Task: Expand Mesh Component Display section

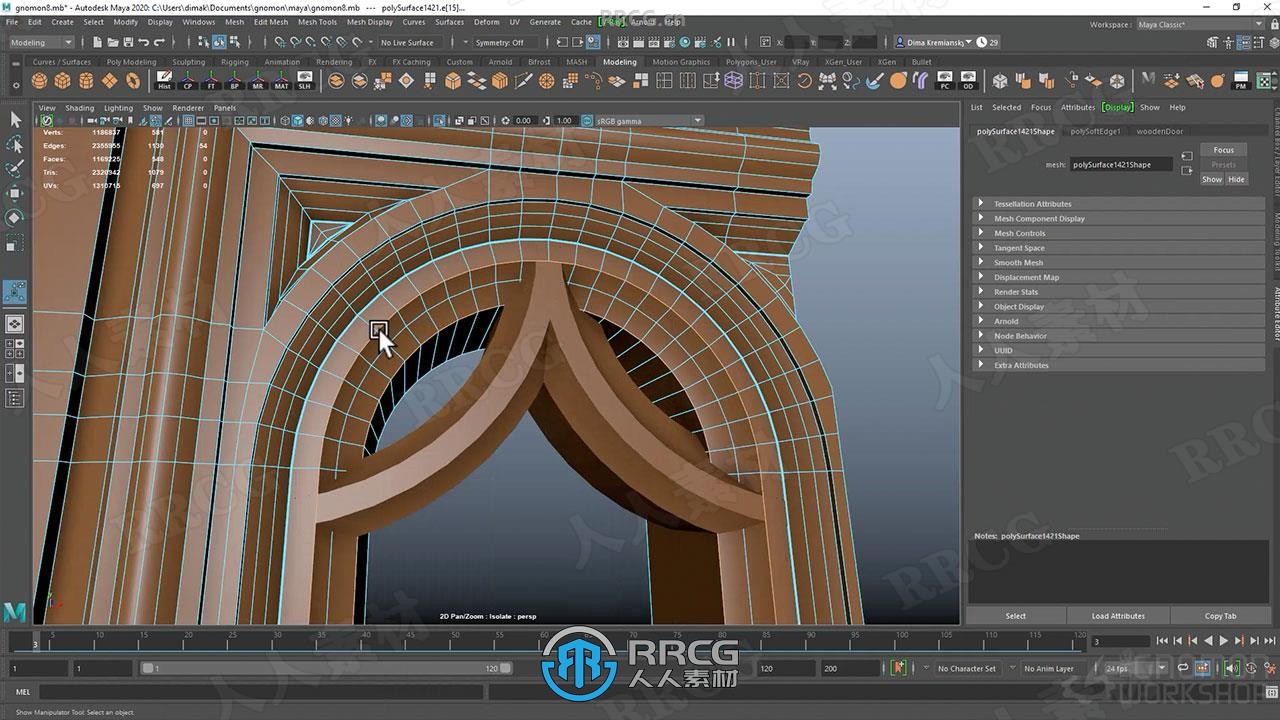Action: click(1120, 218)
